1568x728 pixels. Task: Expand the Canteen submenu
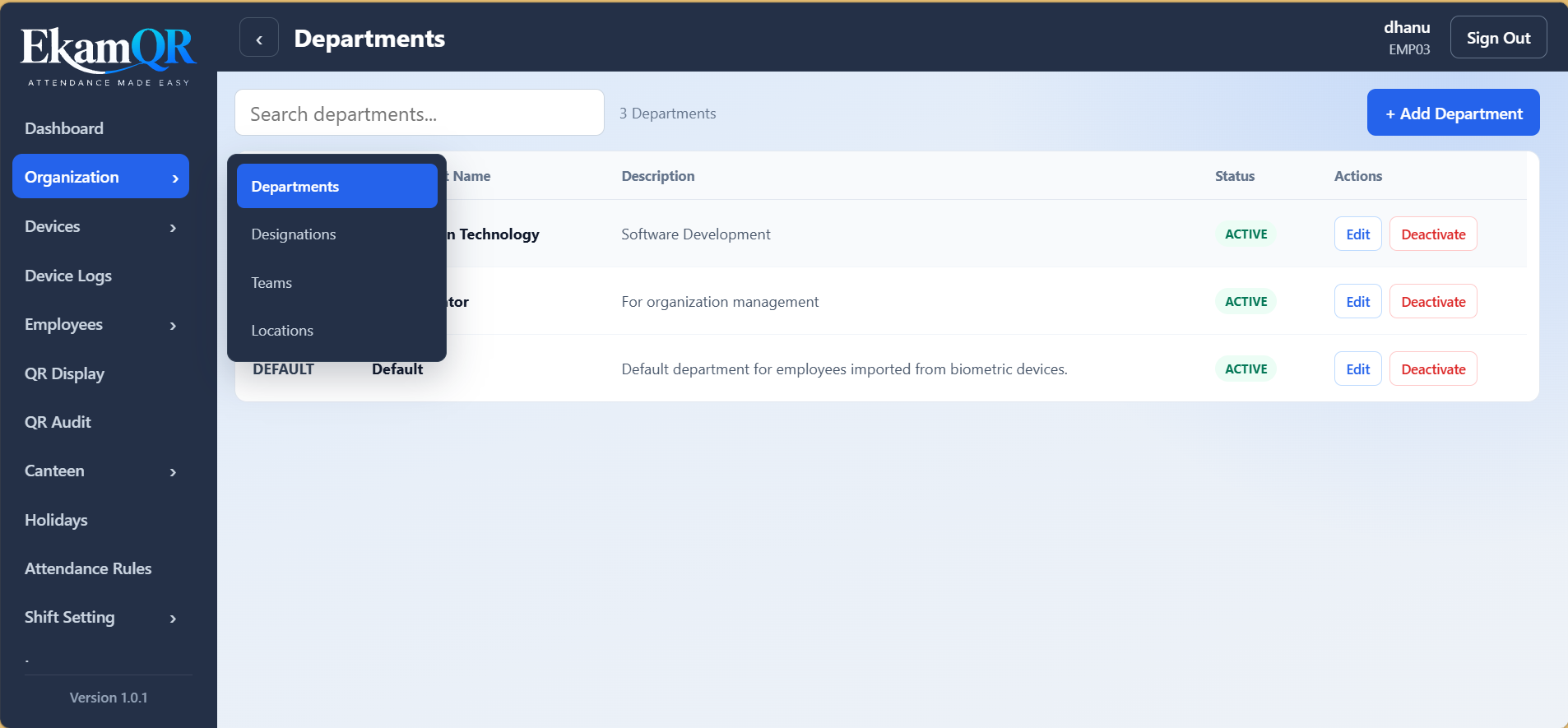pos(173,471)
